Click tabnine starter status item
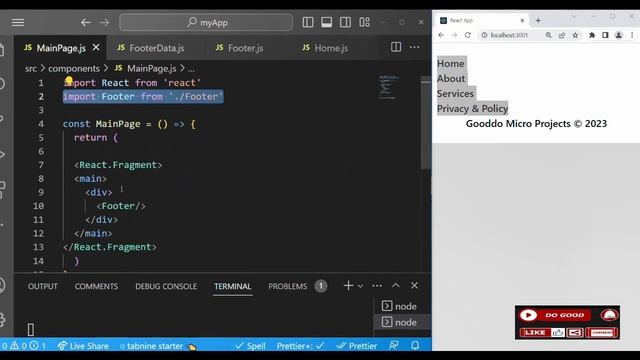 158,346
